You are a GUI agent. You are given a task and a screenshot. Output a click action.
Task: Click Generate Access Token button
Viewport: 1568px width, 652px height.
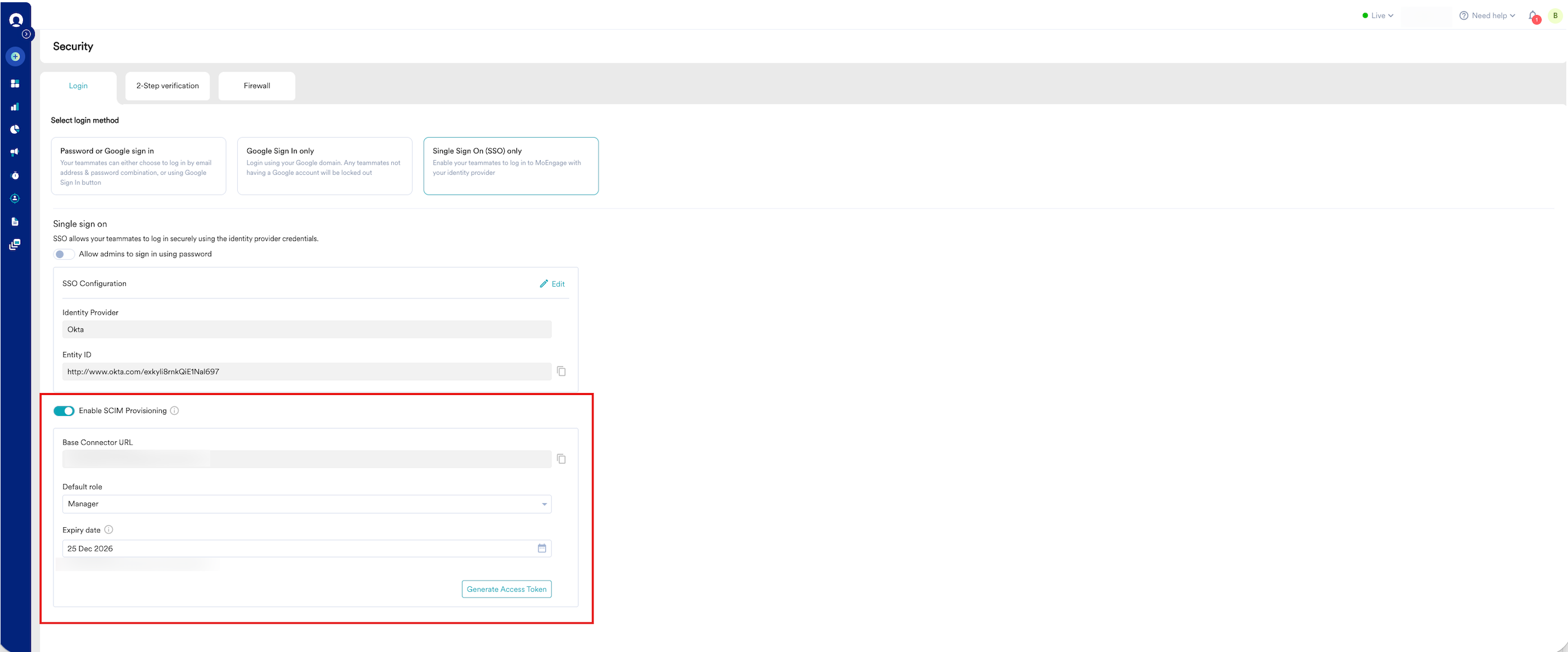click(x=506, y=589)
